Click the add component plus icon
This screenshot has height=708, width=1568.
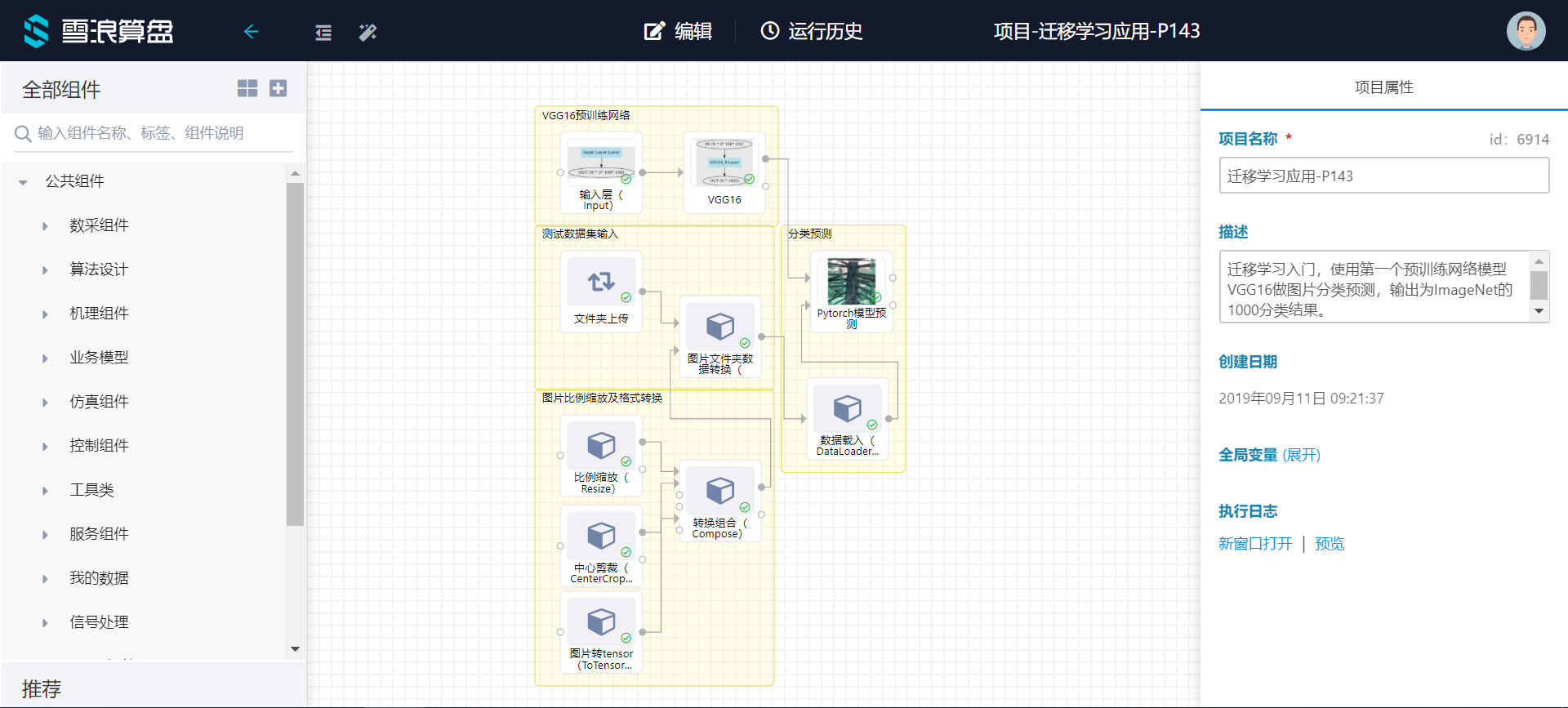278,88
